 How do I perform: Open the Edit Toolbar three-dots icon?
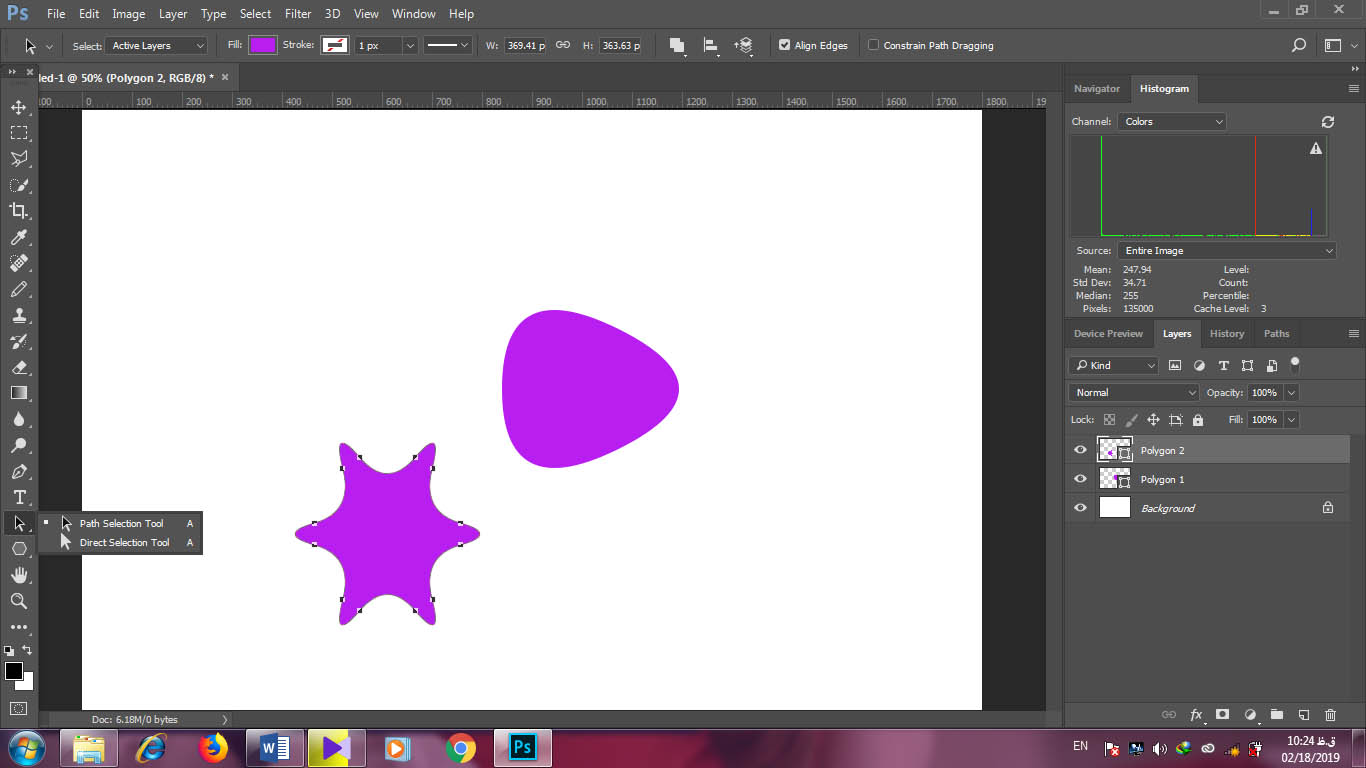click(x=19, y=627)
